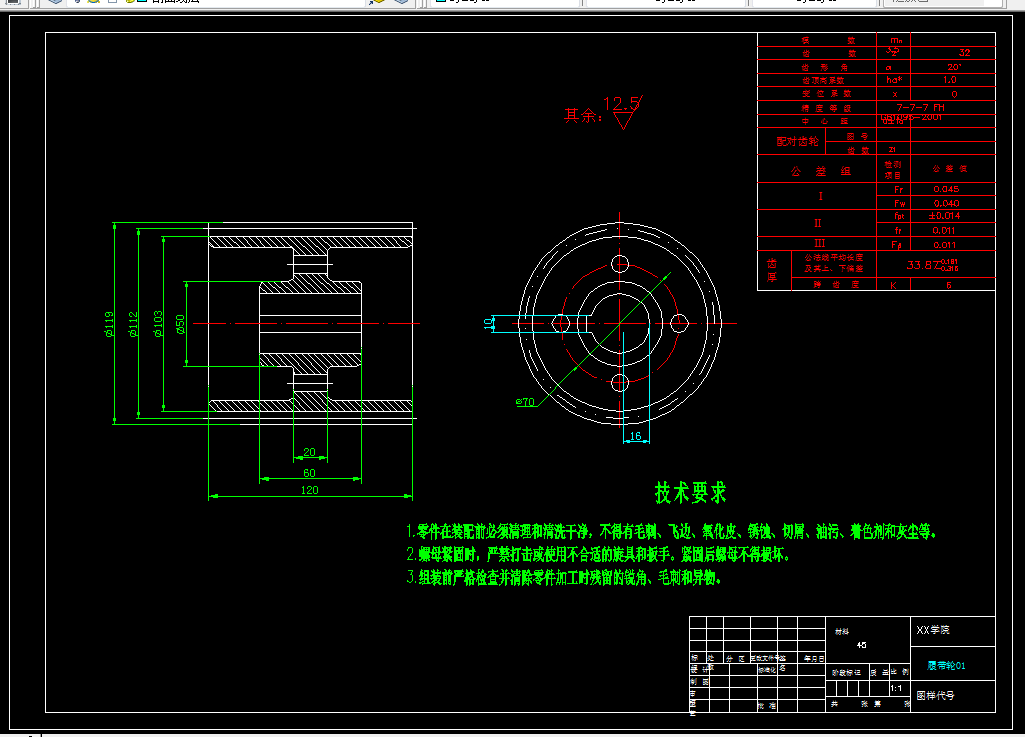The height and width of the screenshot is (737, 1025).
Task: Select the ø50 bore dimension
Action: click(180, 325)
